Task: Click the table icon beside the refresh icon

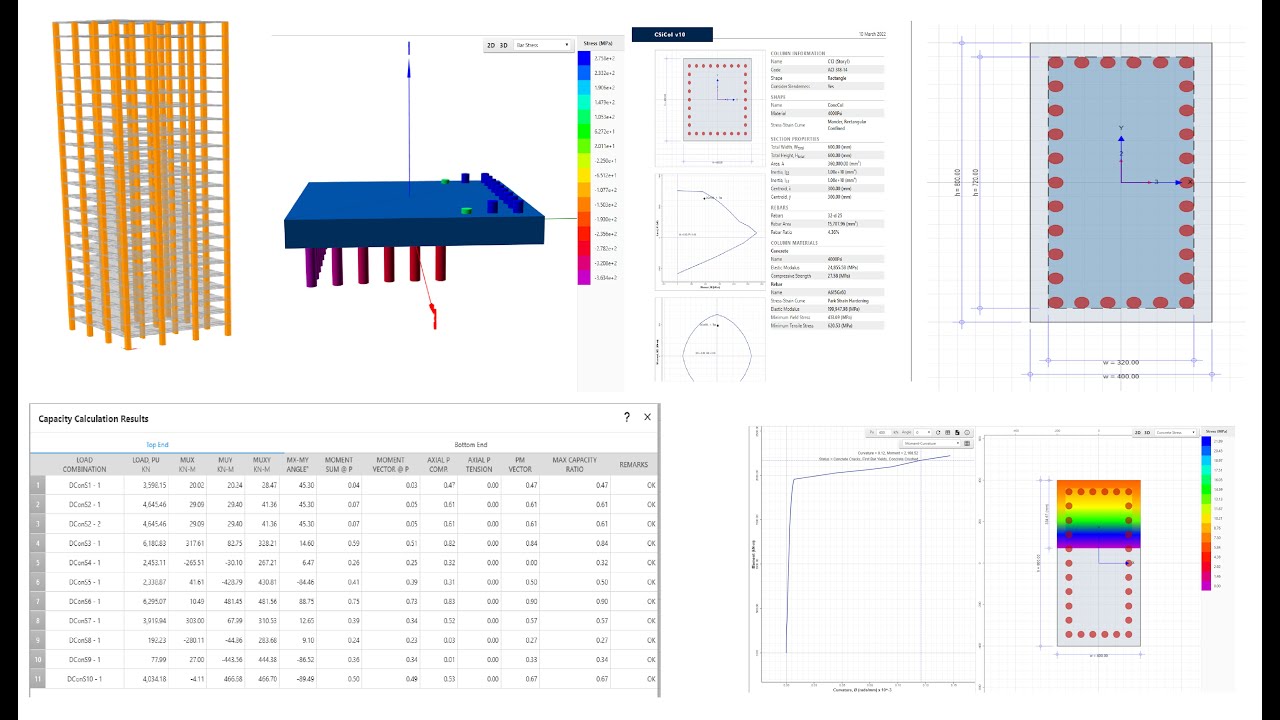Action: point(948,433)
